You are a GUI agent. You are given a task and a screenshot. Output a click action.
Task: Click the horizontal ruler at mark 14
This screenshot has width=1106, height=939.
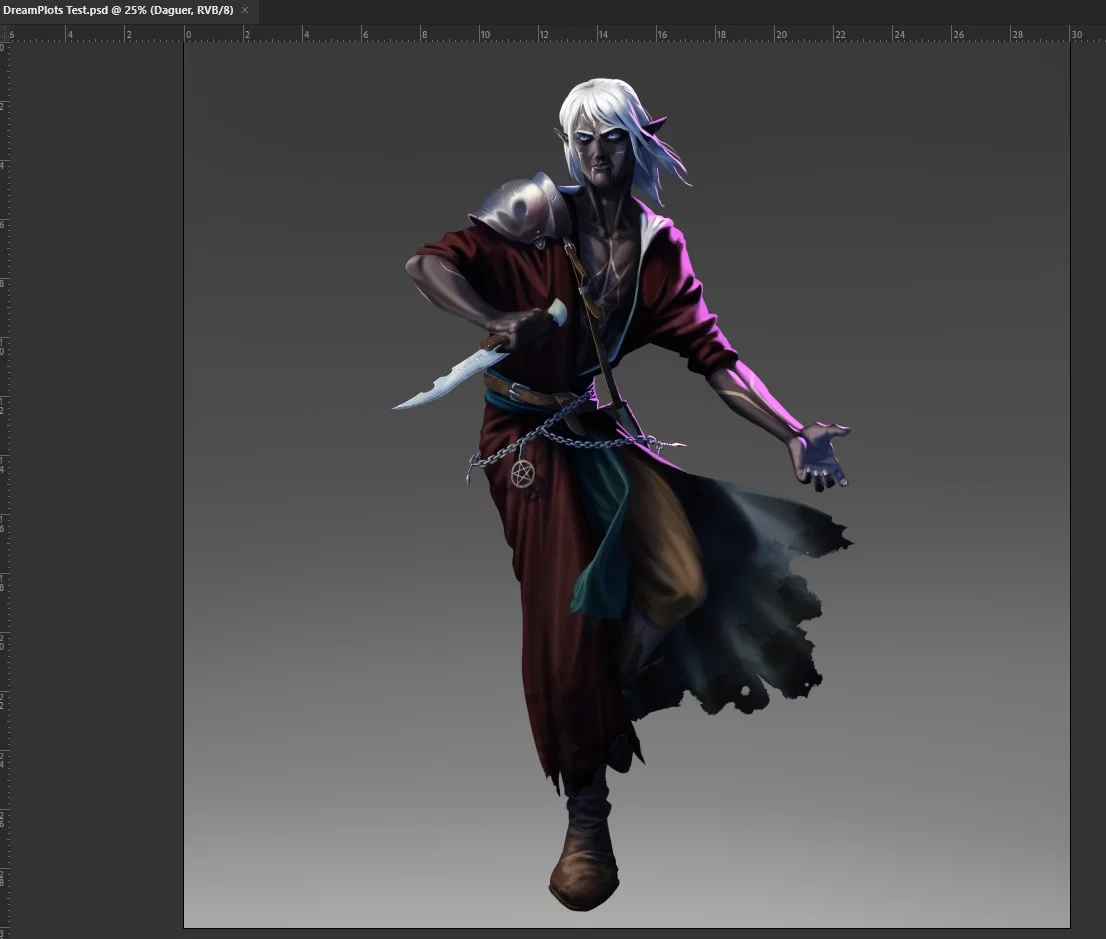[602, 33]
